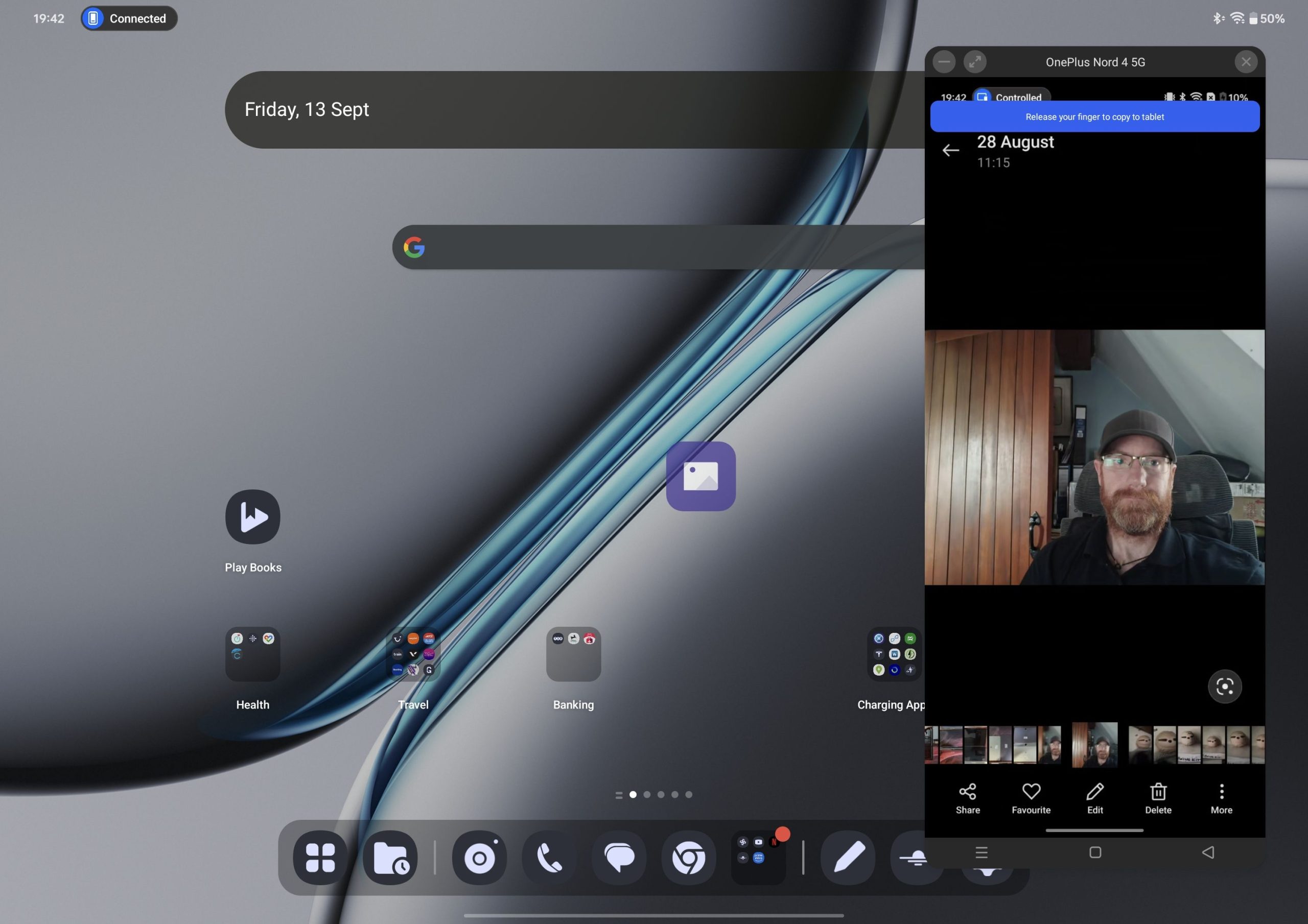Open the app drawer grid icon

(x=320, y=858)
